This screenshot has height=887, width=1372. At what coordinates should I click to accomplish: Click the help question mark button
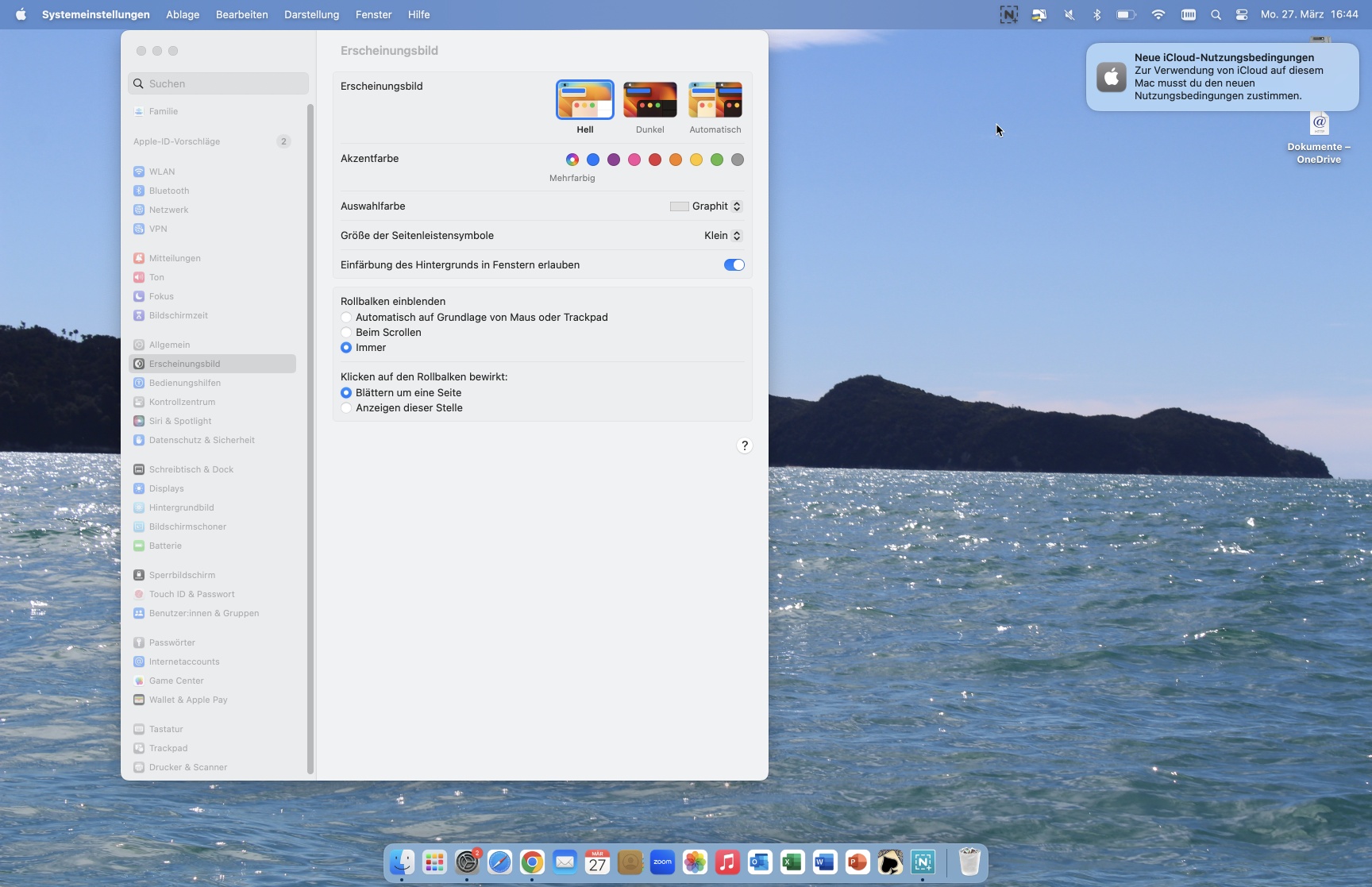click(x=744, y=445)
